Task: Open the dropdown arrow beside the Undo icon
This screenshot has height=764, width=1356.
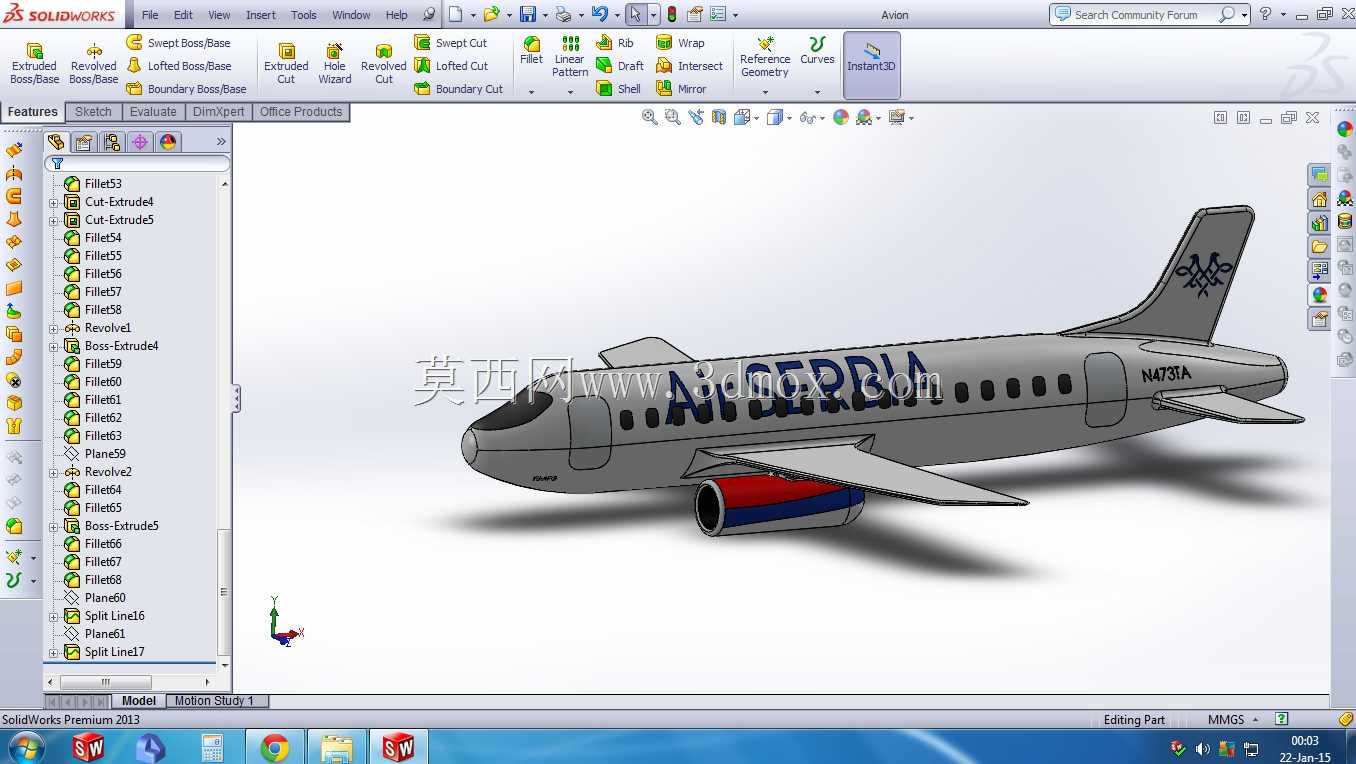Action: coord(617,15)
